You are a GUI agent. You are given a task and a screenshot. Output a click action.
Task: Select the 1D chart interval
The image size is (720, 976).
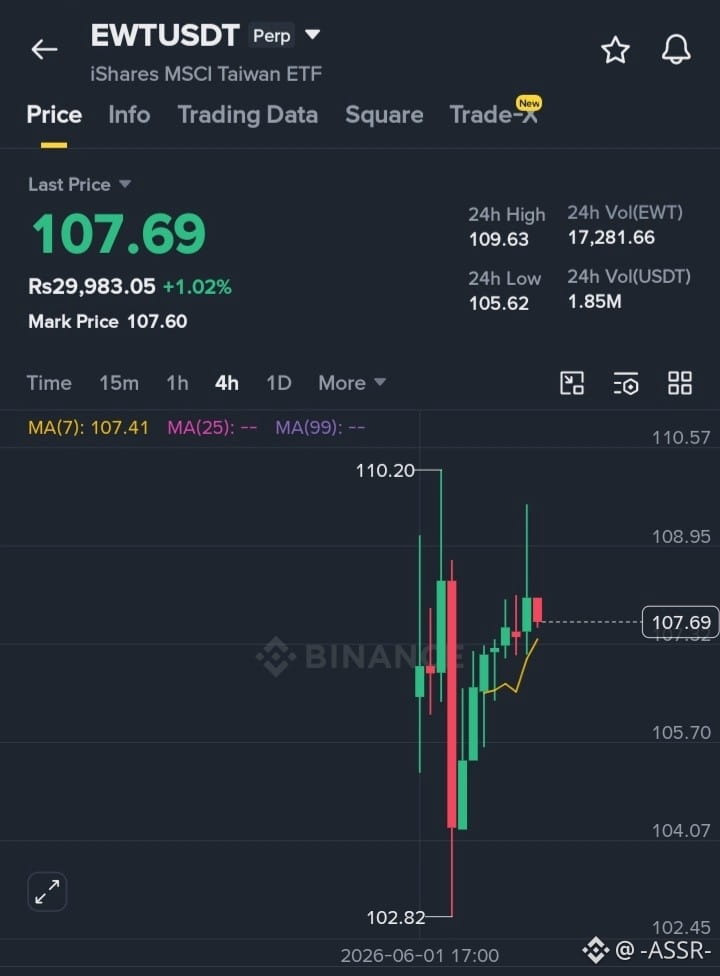coord(279,383)
